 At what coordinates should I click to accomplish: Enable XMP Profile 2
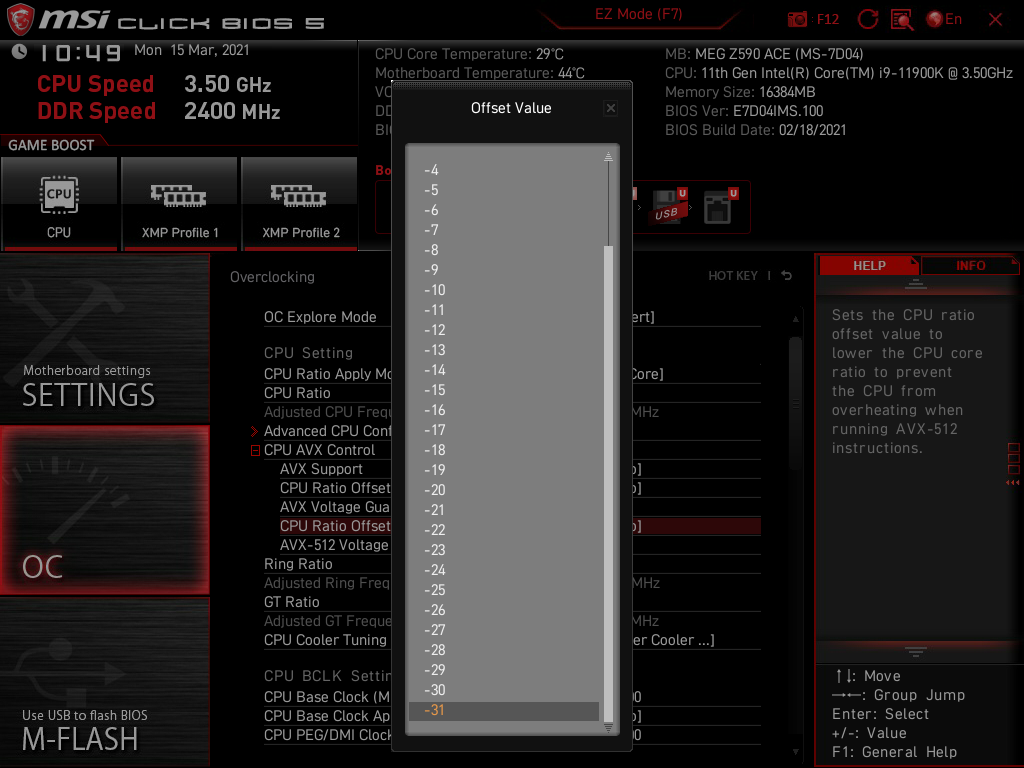(300, 204)
